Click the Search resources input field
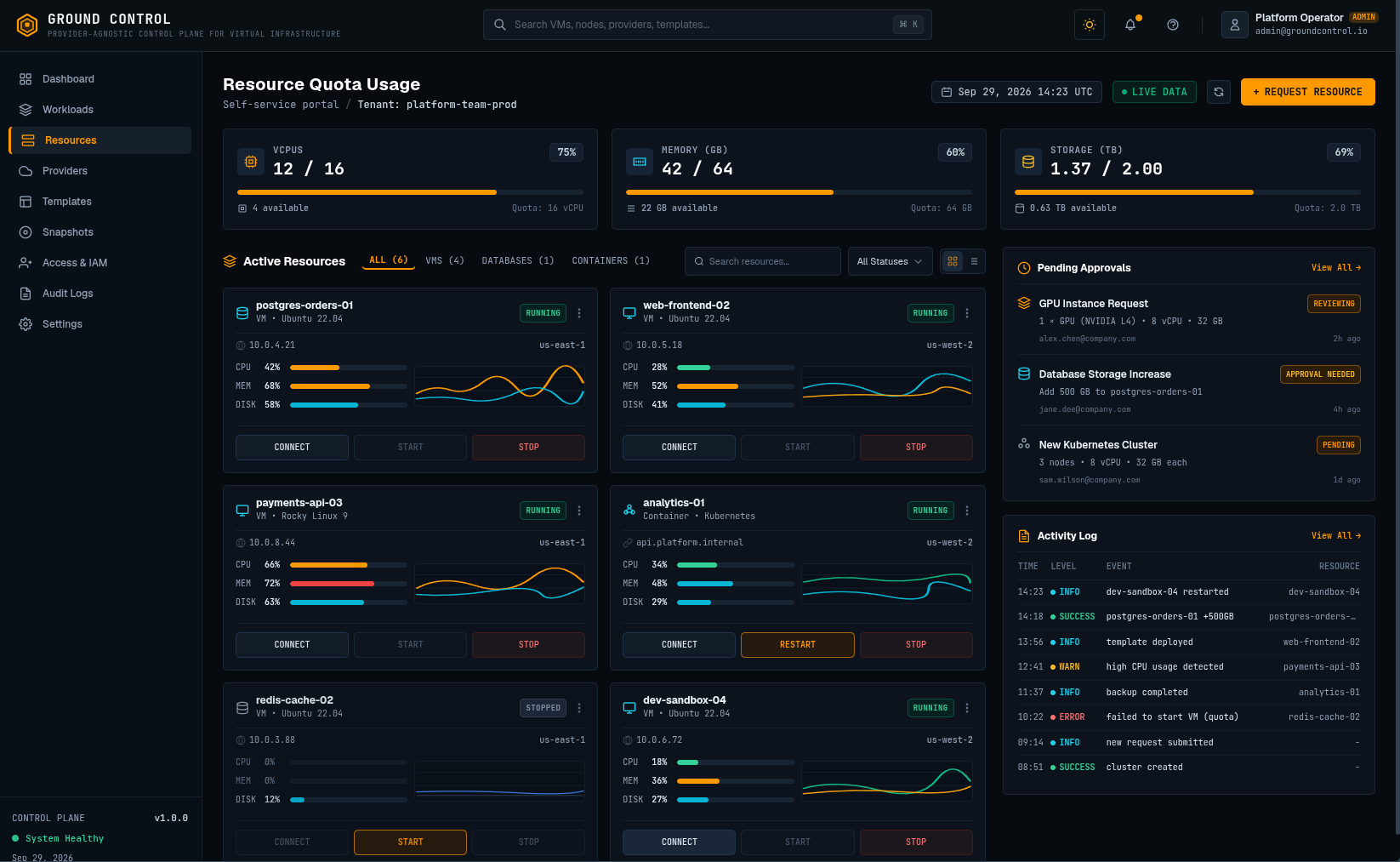 tap(762, 261)
